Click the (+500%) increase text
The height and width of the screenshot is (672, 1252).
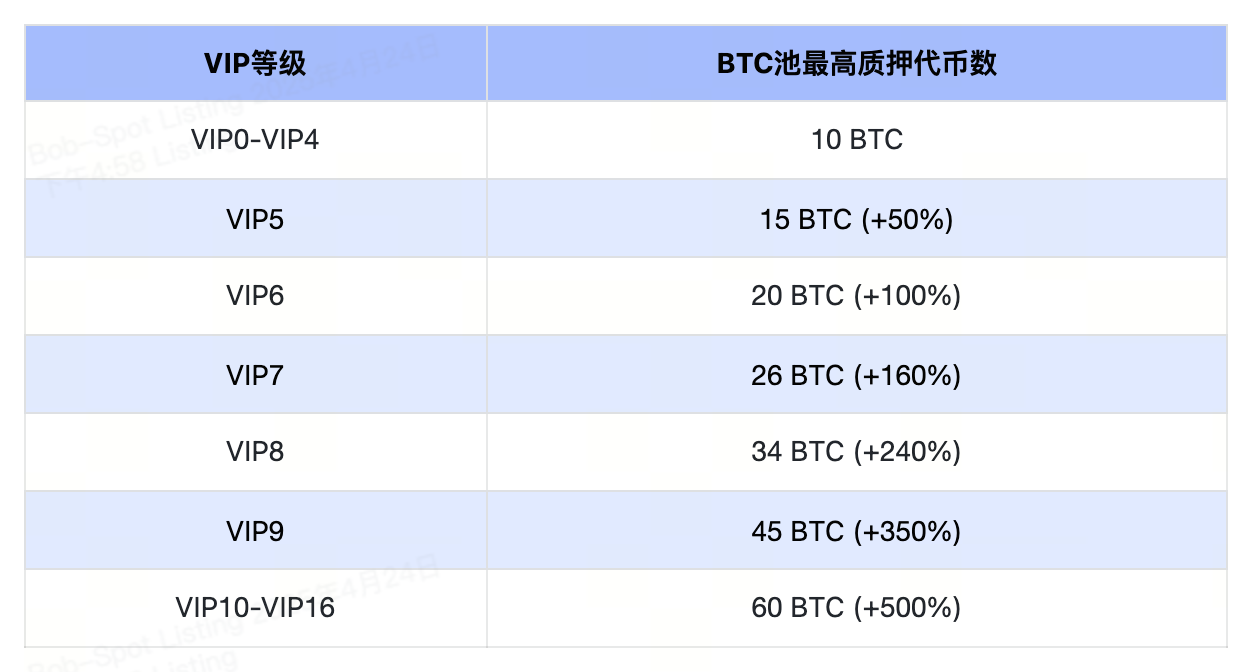tap(907, 607)
